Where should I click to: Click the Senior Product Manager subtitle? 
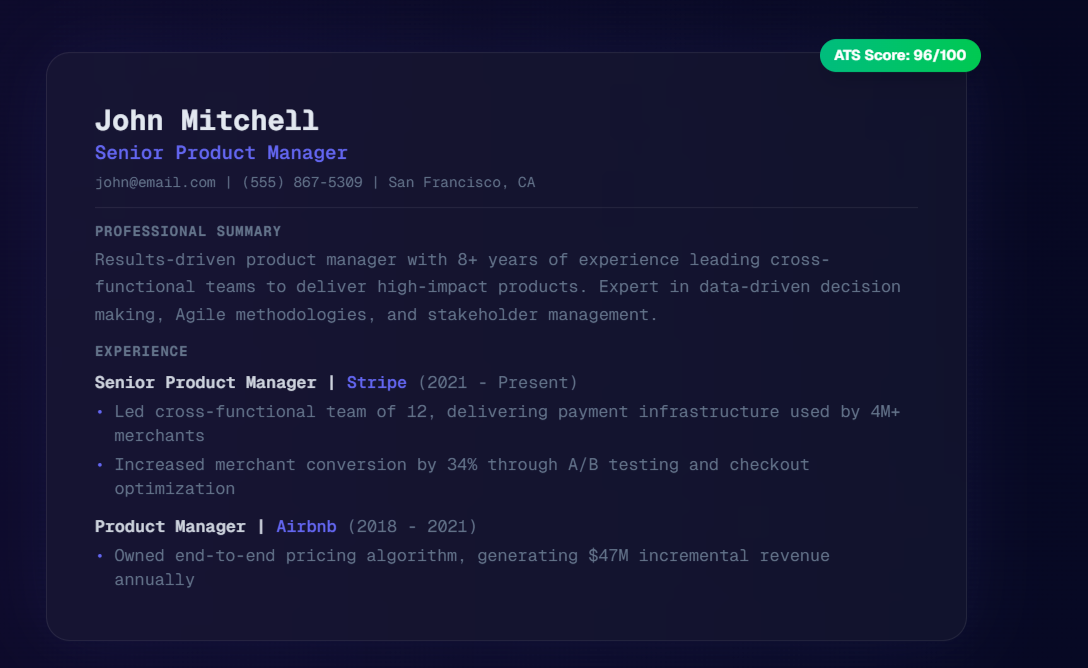[x=221, y=153]
